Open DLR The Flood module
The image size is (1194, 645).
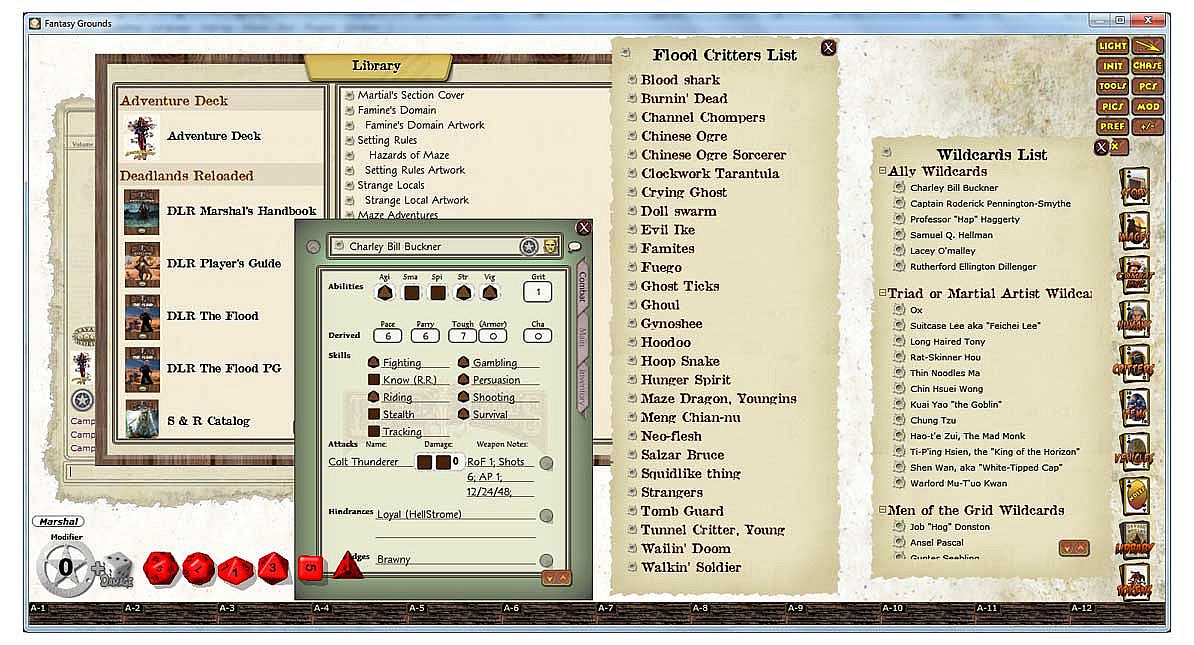tap(212, 316)
